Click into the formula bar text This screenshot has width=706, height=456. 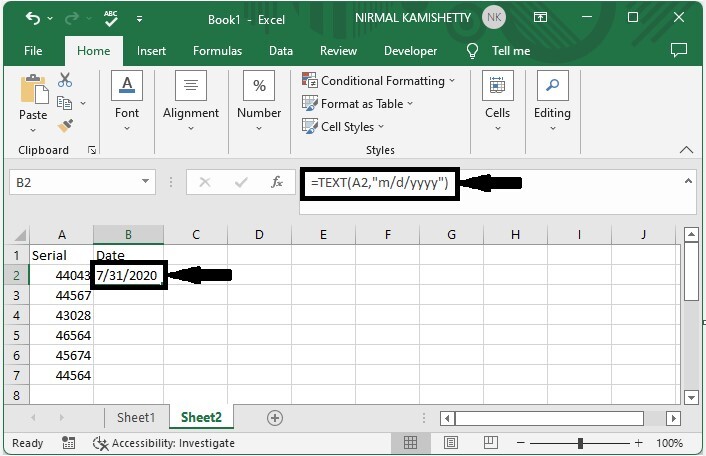click(x=380, y=183)
